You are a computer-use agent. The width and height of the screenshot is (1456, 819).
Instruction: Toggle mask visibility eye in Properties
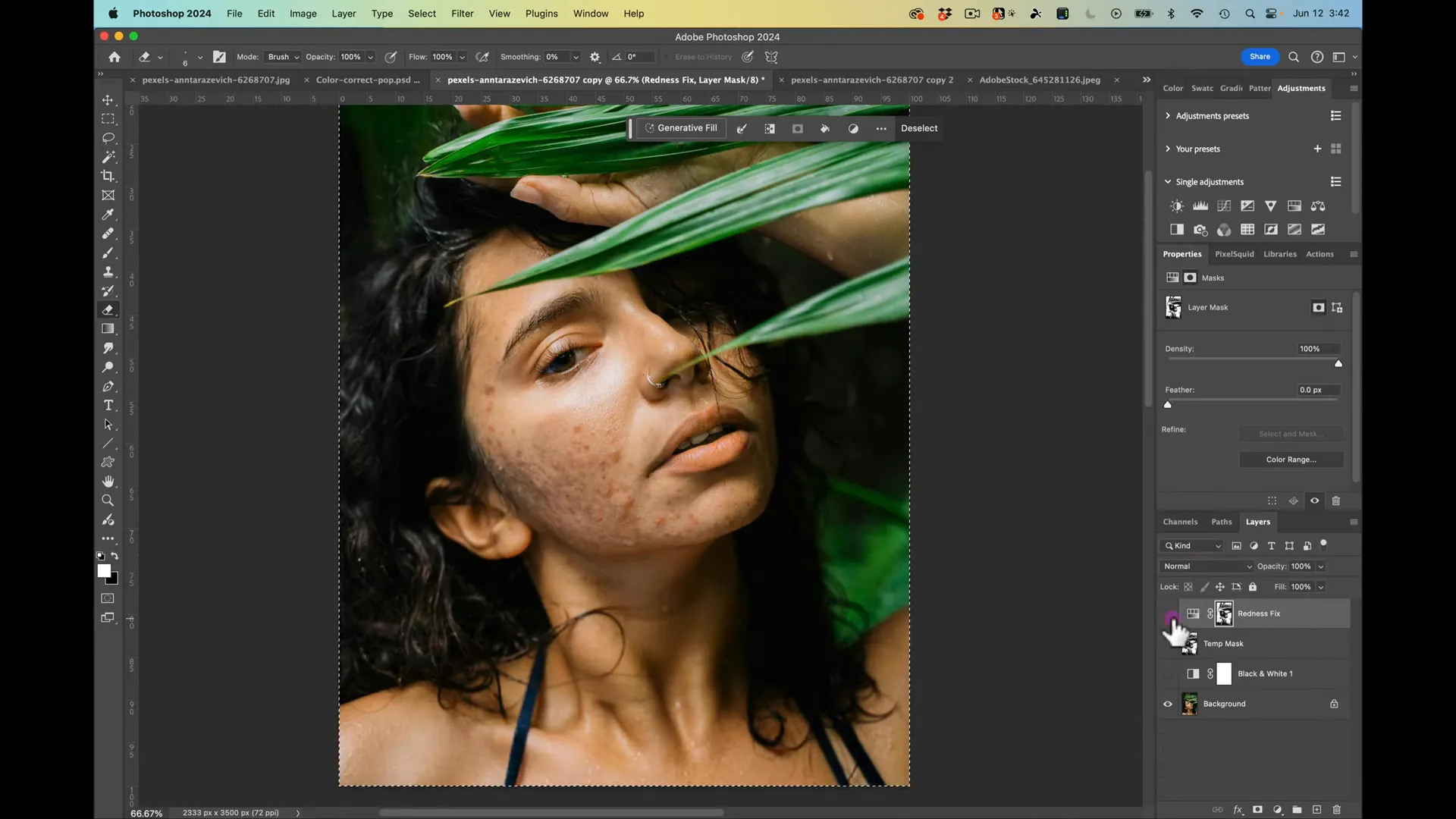1314,500
